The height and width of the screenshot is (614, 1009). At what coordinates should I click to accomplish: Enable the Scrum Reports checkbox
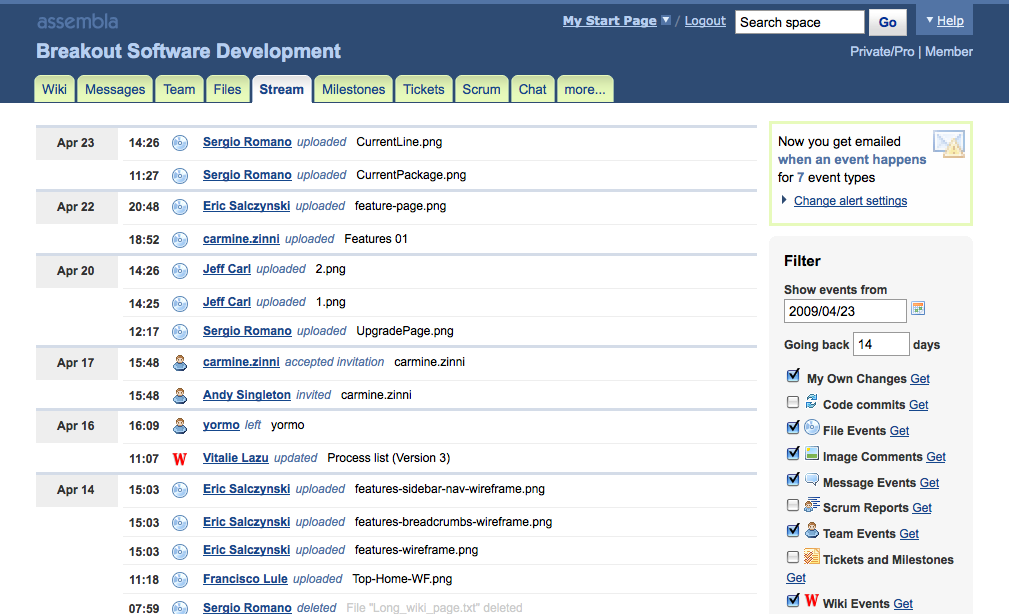pyautogui.click(x=793, y=506)
